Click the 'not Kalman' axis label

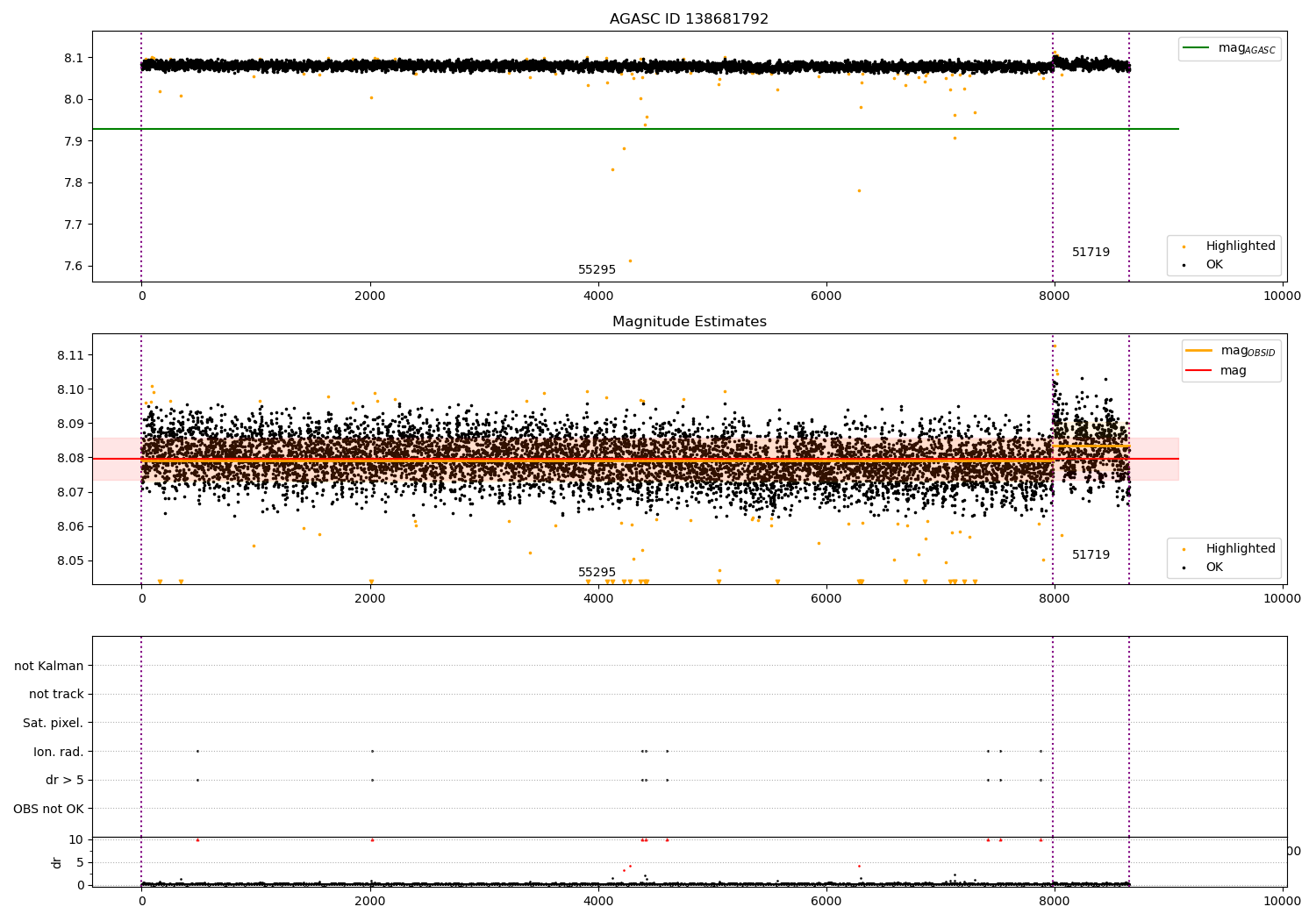click(49, 666)
